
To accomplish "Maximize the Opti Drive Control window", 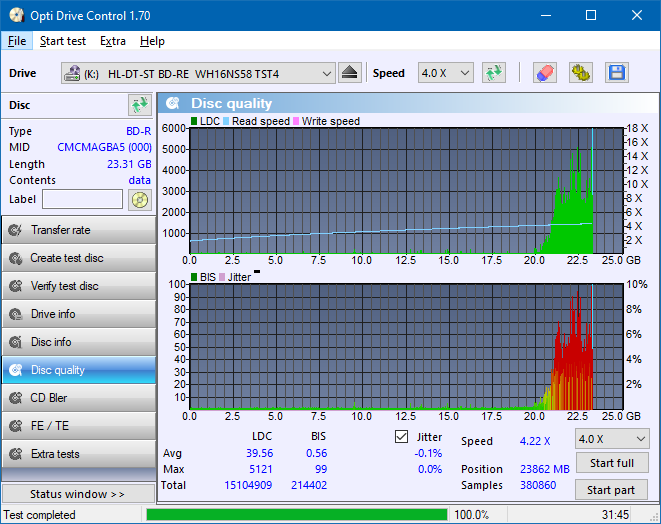I will pyautogui.click(x=591, y=16).
